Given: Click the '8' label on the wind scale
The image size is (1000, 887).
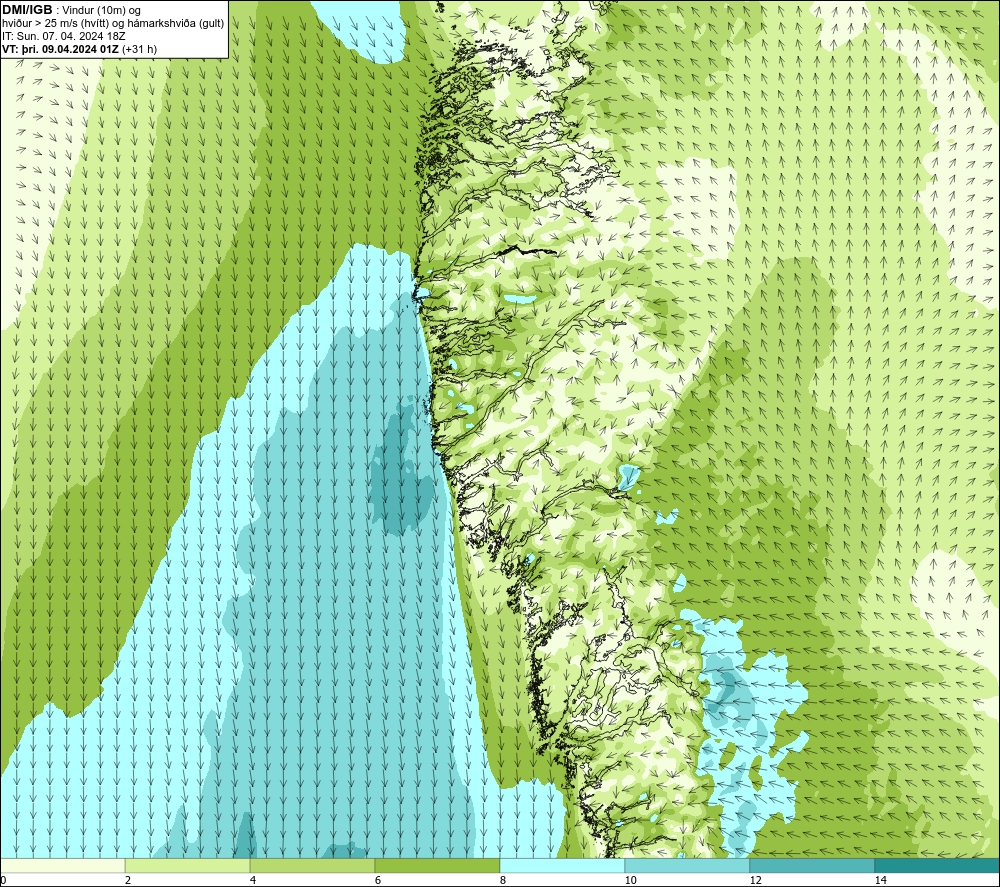Looking at the screenshot, I should [503, 881].
